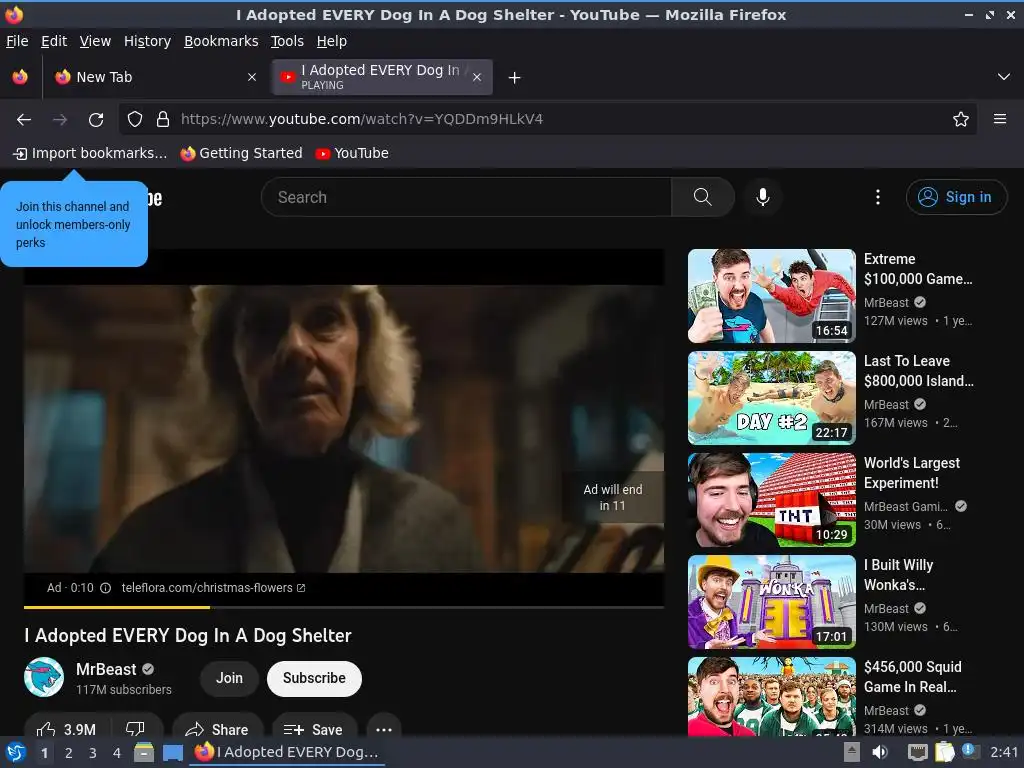Screen dimensions: 1024x768
Task: Open YouTube settings three-dot menu
Action: point(878,197)
